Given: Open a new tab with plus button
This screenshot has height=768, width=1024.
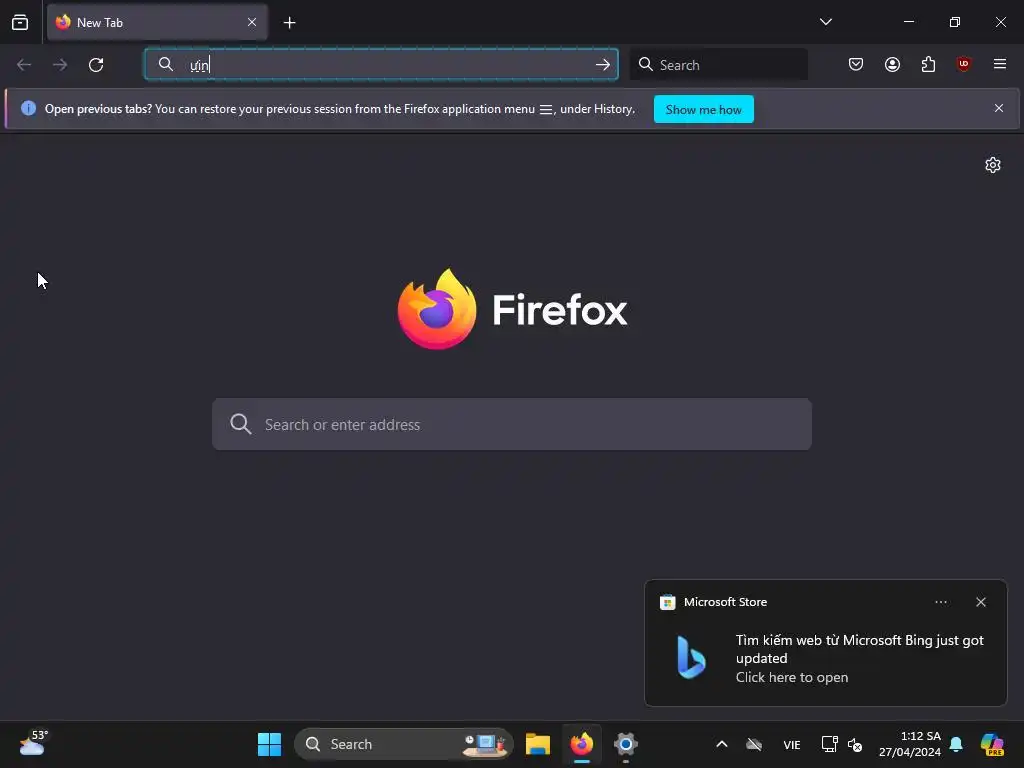Looking at the screenshot, I should point(289,23).
